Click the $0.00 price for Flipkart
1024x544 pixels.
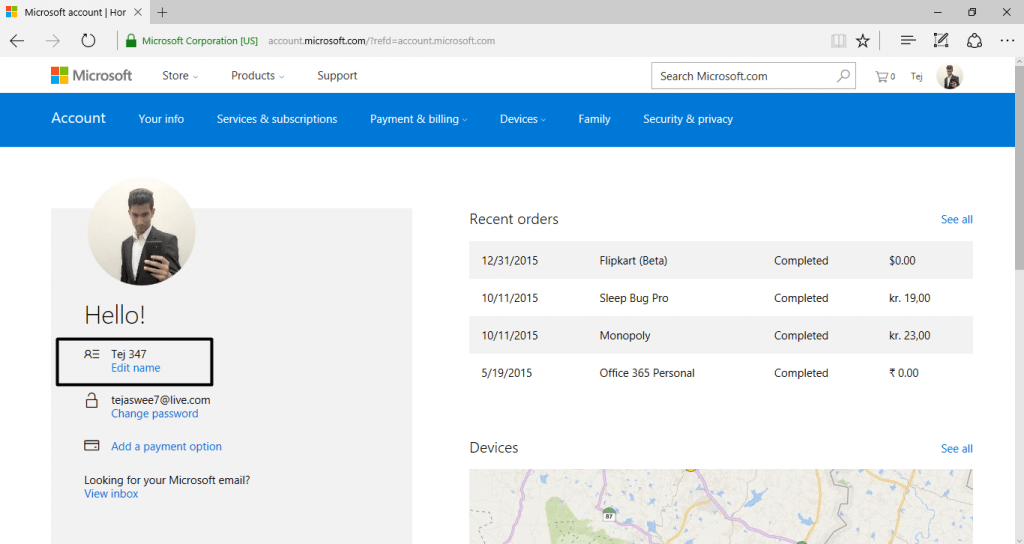click(x=902, y=261)
